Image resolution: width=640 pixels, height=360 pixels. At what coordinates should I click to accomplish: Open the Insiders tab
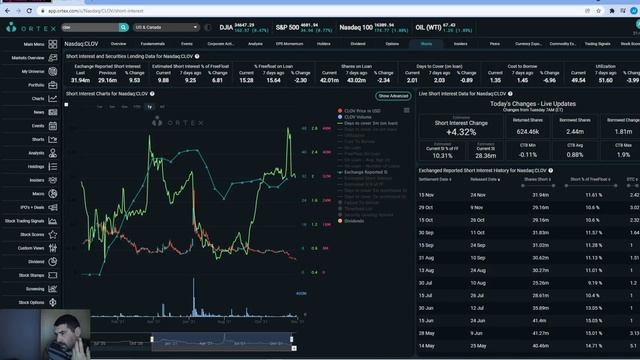(x=460, y=44)
